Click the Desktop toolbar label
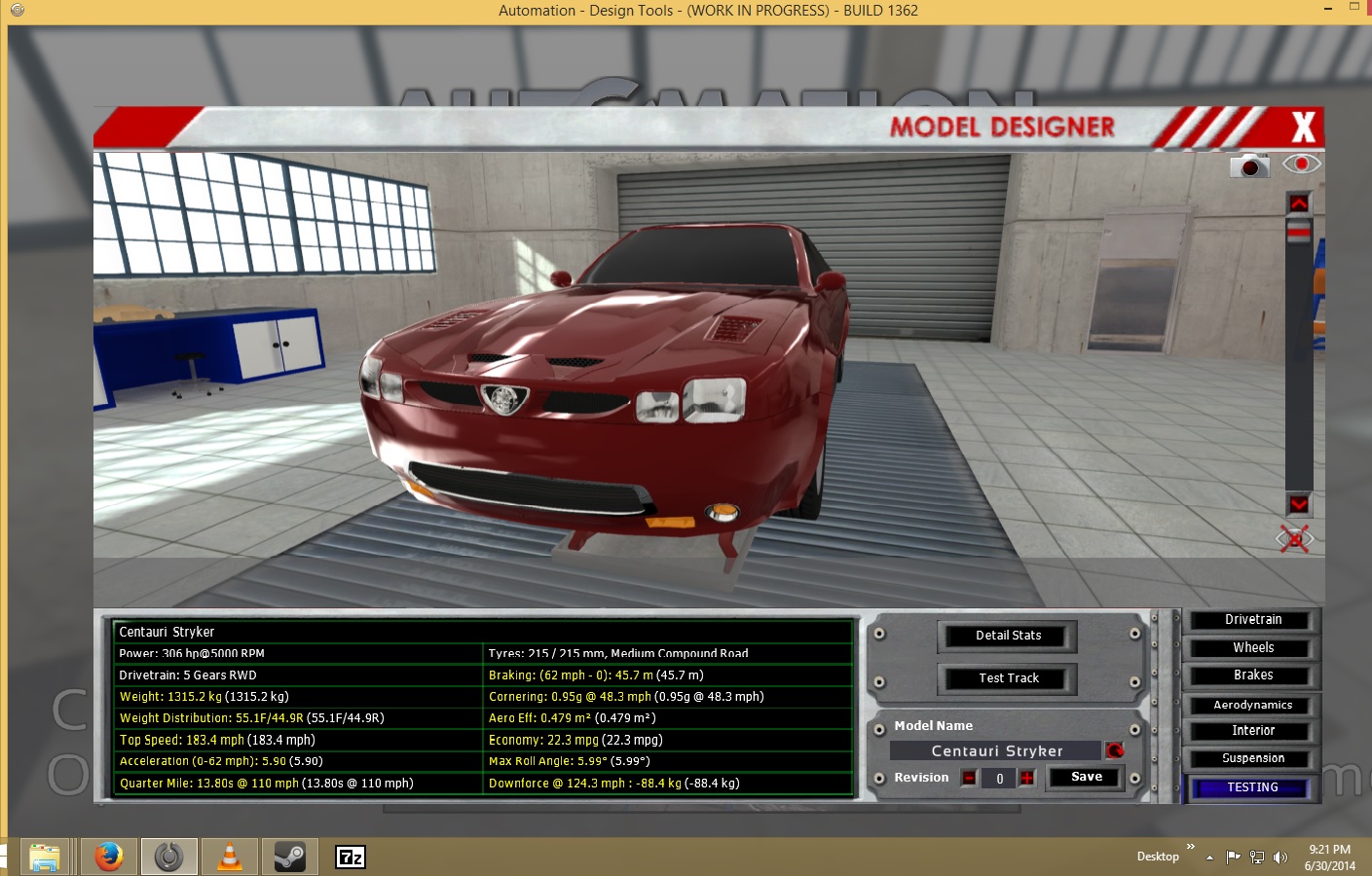 pyautogui.click(x=1158, y=857)
